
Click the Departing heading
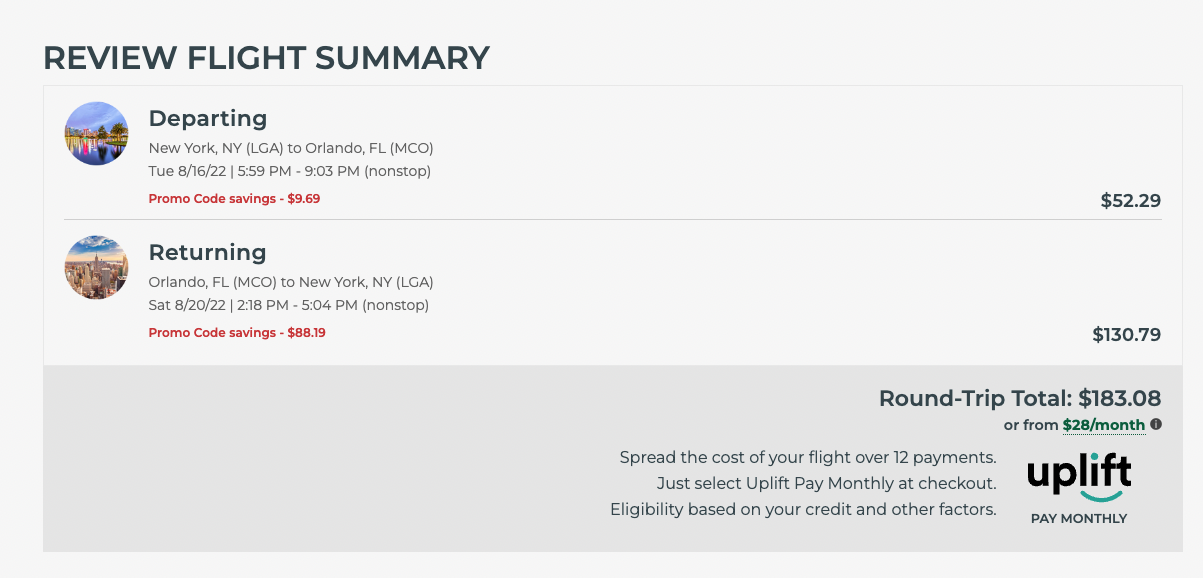[x=208, y=118]
